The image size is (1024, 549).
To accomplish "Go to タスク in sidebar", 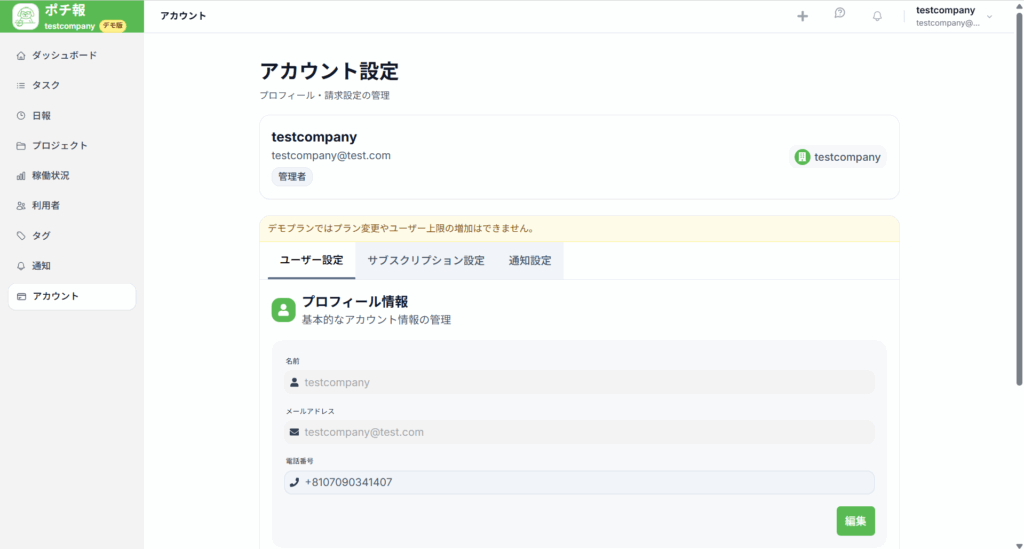I will coord(46,85).
